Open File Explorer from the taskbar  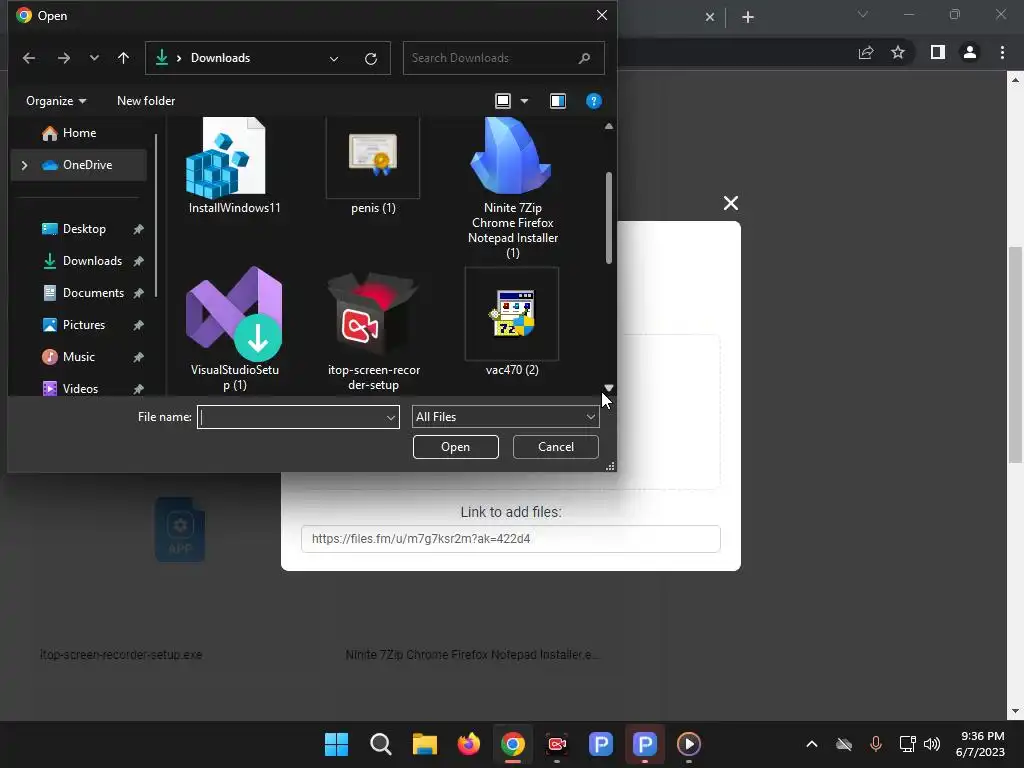pyautogui.click(x=424, y=744)
